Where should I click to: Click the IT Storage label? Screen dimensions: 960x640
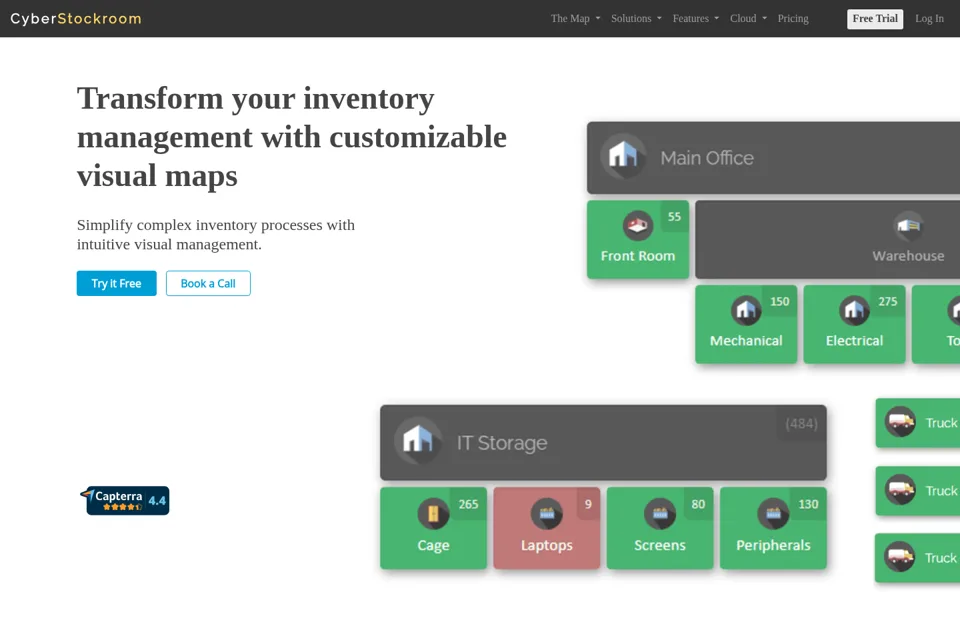pyautogui.click(x=502, y=443)
